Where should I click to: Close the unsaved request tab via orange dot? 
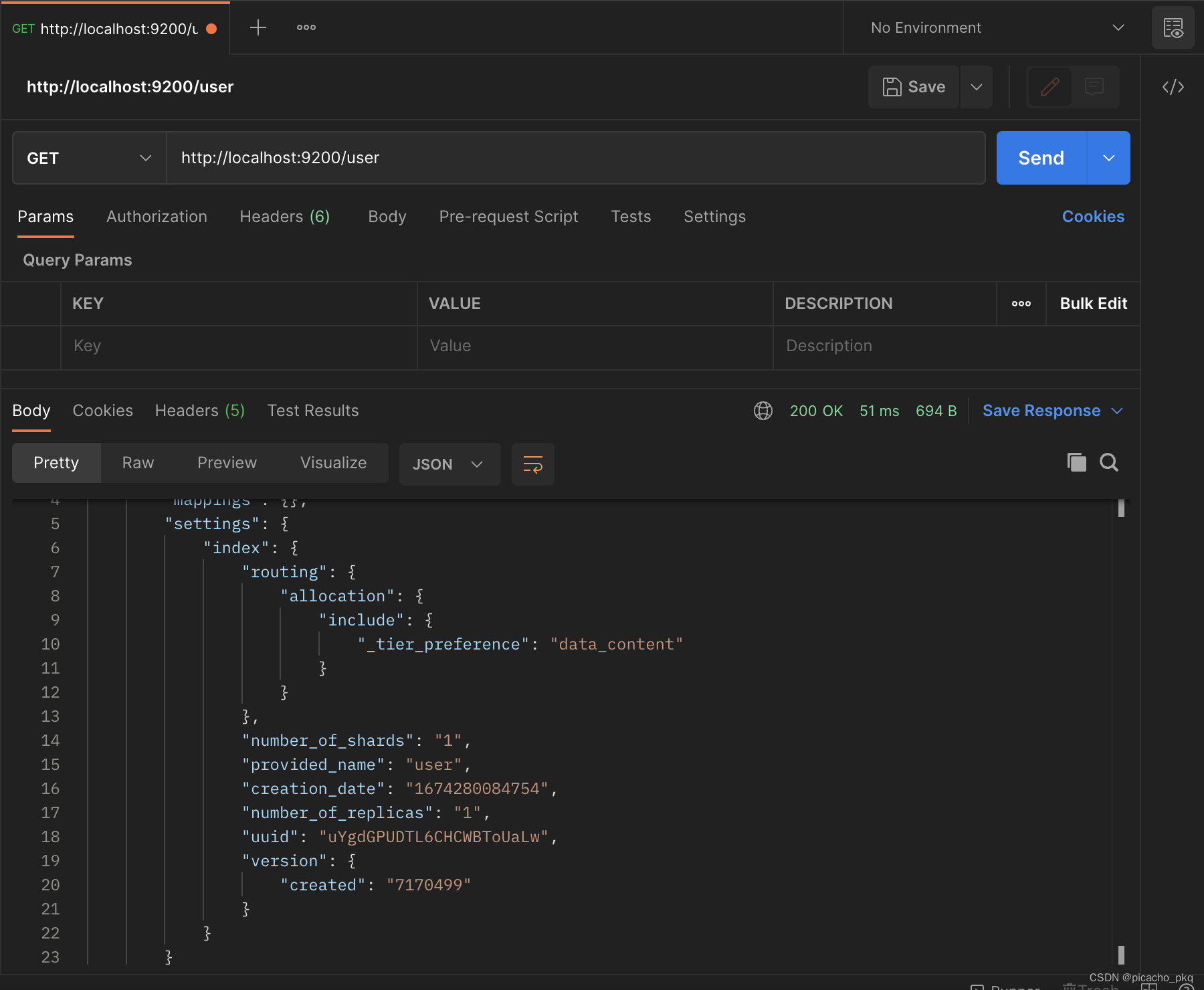click(x=211, y=29)
